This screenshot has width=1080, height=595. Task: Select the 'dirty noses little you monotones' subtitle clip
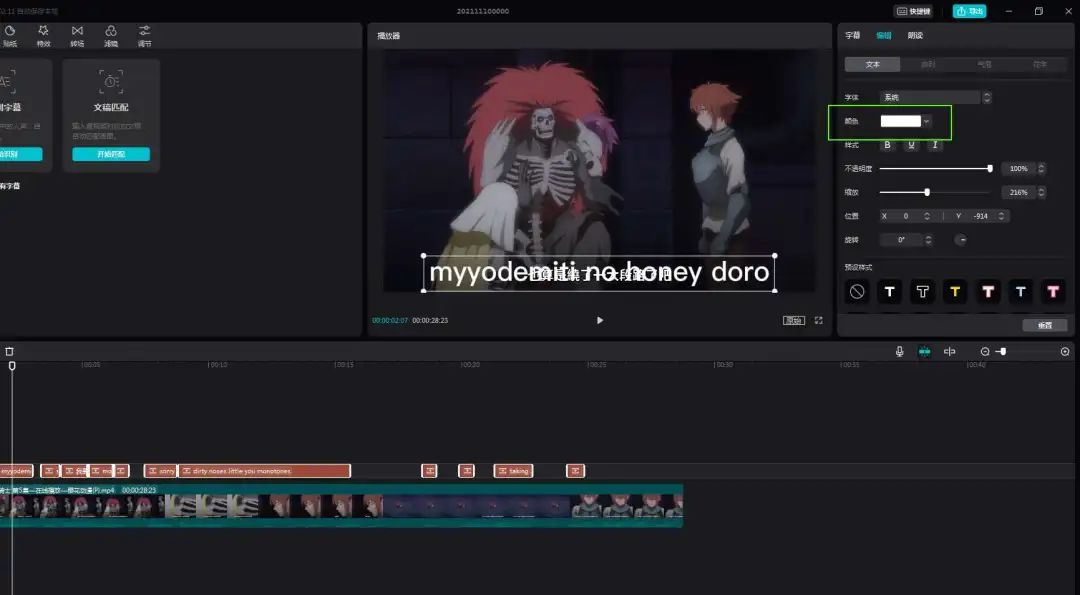click(264, 471)
